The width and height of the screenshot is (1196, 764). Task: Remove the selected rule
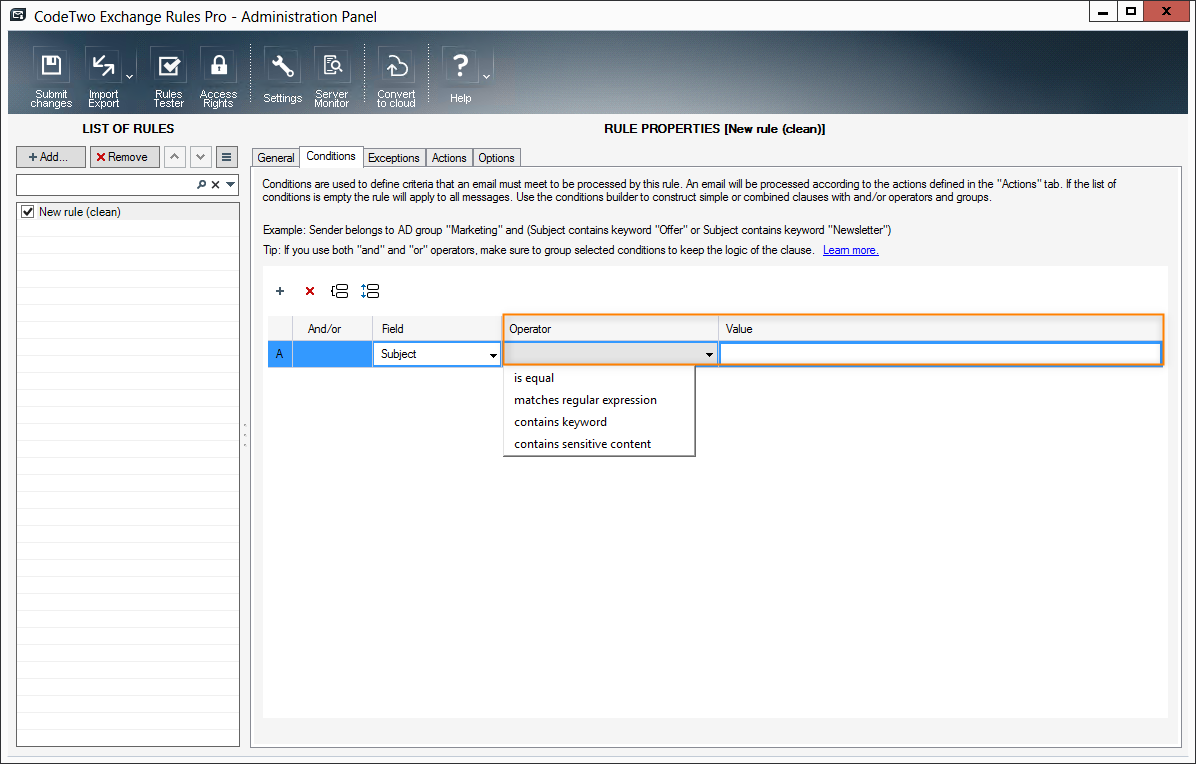tap(124, 157)
